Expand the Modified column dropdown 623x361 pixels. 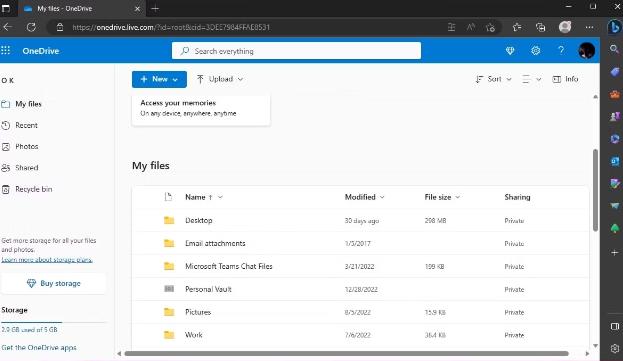click(382, 197)
